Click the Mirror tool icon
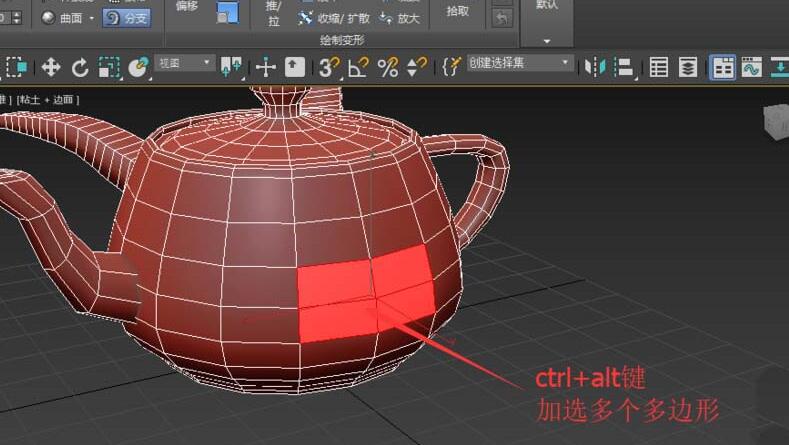Screen dimensions: 789x445 595,67
